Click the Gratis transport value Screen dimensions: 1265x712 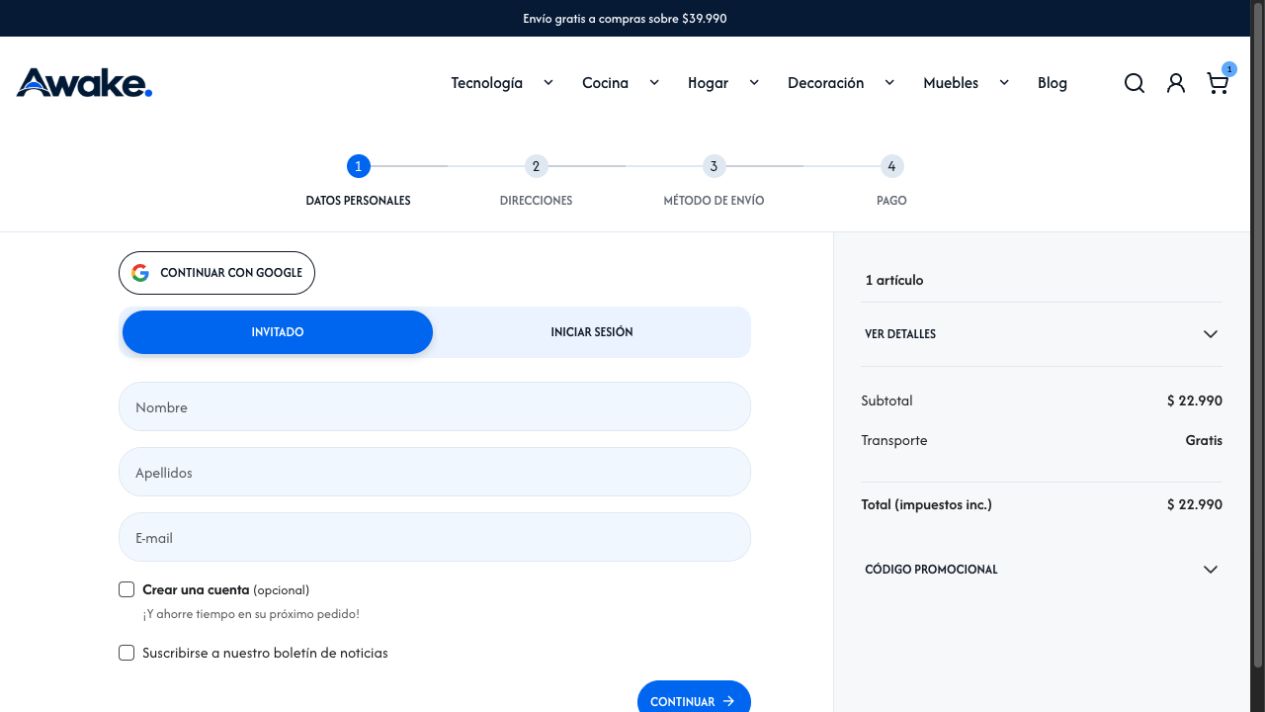coord(1204,441)
